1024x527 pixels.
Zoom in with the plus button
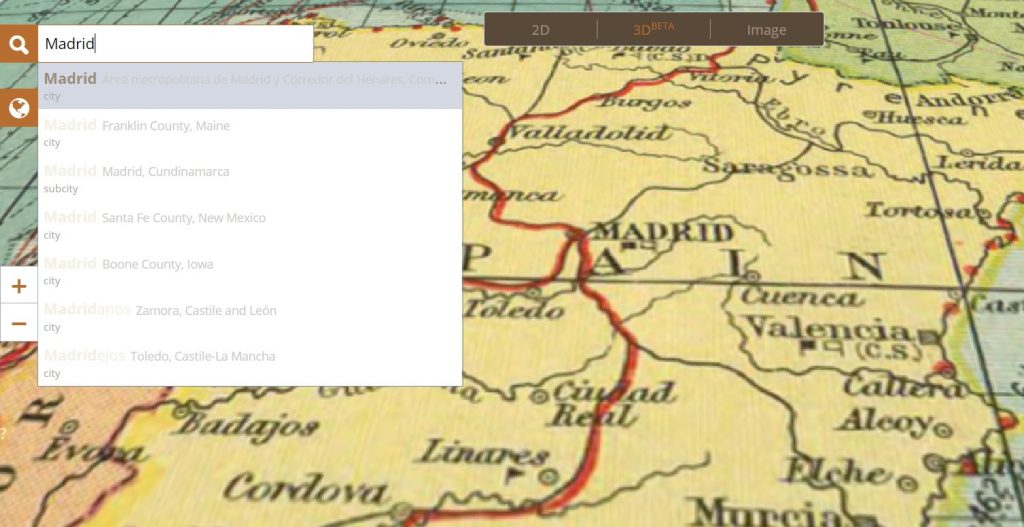tap(18, 285)
